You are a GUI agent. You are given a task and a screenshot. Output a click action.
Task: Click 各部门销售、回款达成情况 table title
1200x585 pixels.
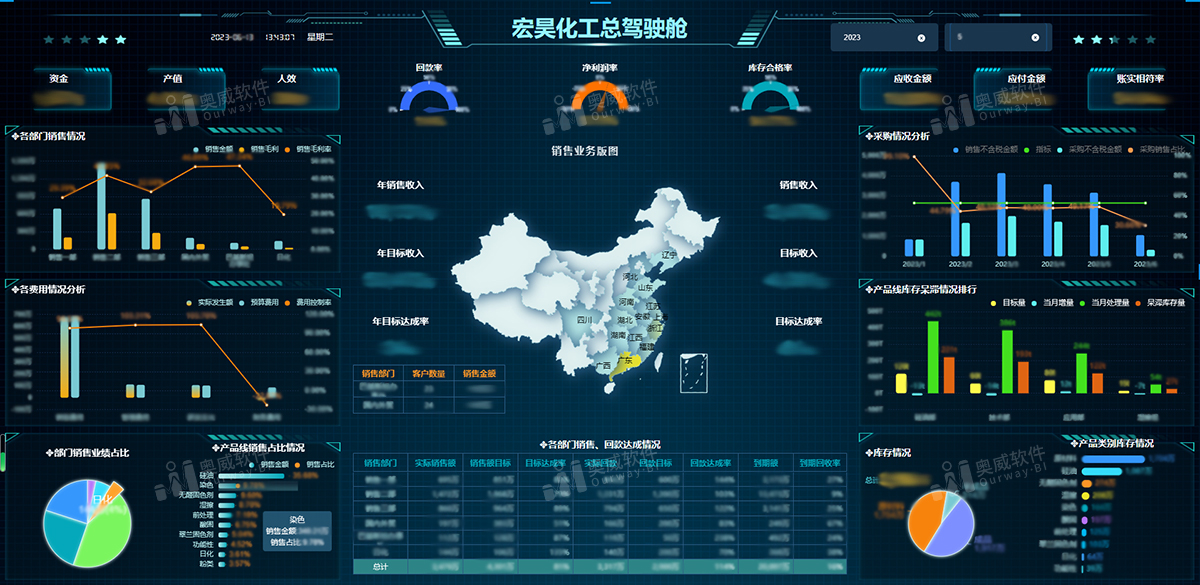coord(599,444)
